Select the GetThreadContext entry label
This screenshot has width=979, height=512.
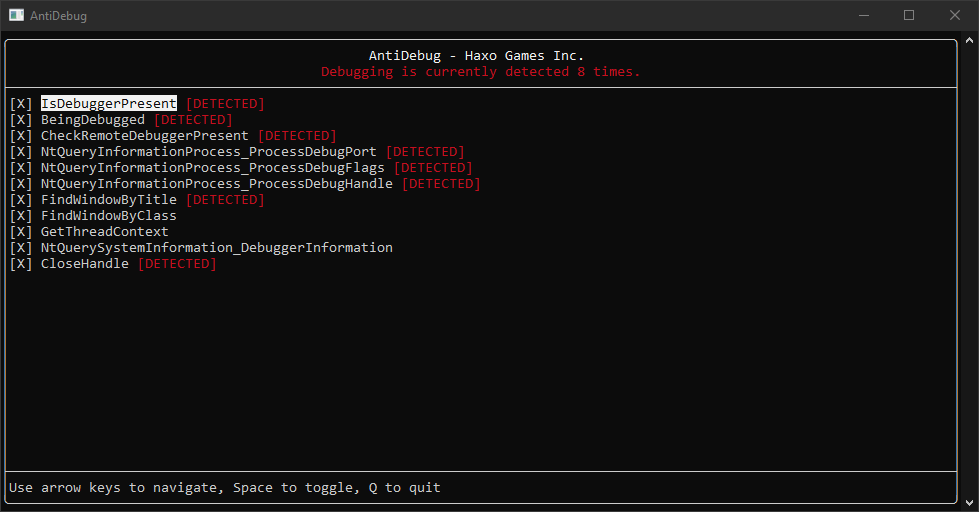[x=105, y=232]
